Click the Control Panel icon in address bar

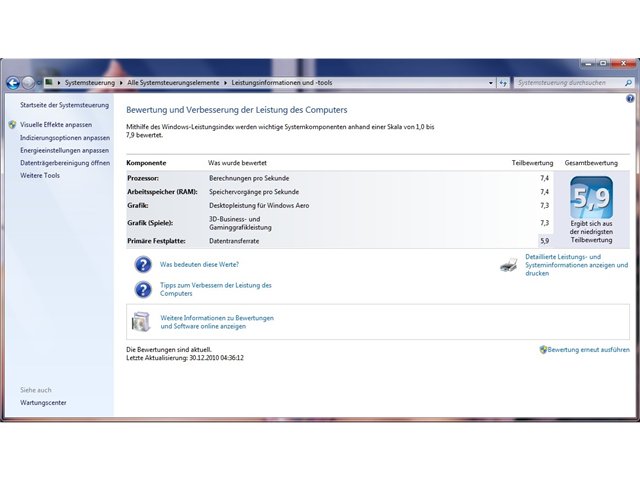pyautogui.click(x=49, y=82)
